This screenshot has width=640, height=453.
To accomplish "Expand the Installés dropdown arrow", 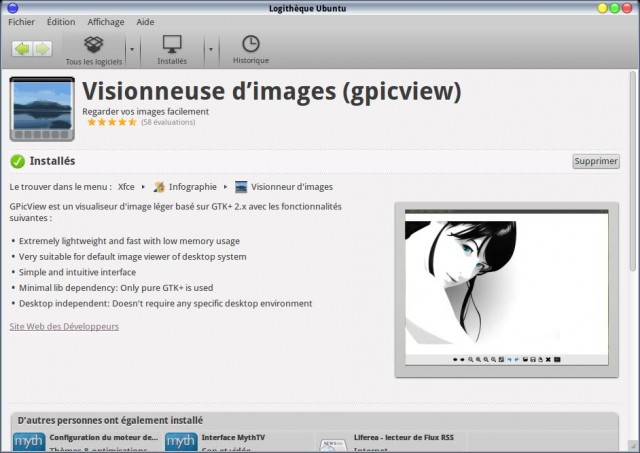I will coord(211,49).
